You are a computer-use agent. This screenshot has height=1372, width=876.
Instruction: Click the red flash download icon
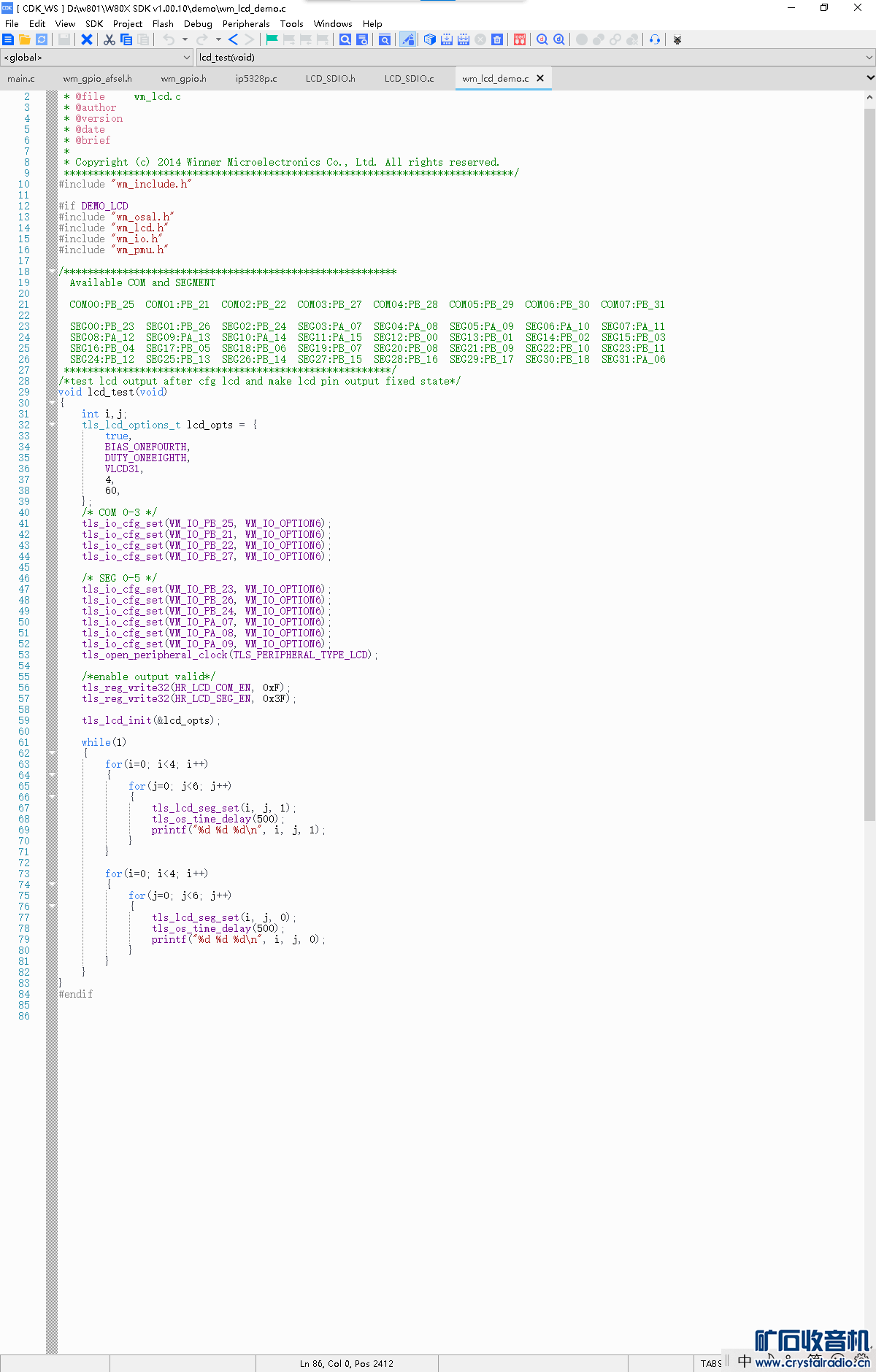pyautogui.click(x=520, y=39)
